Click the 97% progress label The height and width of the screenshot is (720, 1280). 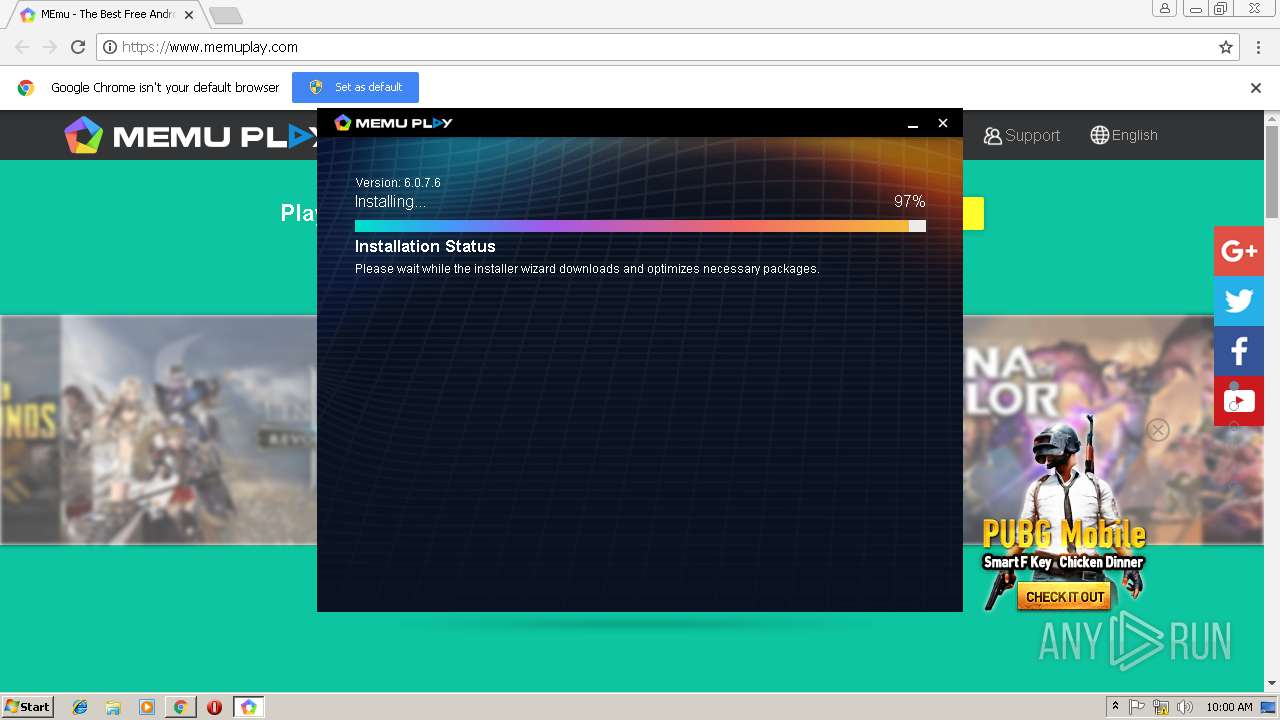909,201
